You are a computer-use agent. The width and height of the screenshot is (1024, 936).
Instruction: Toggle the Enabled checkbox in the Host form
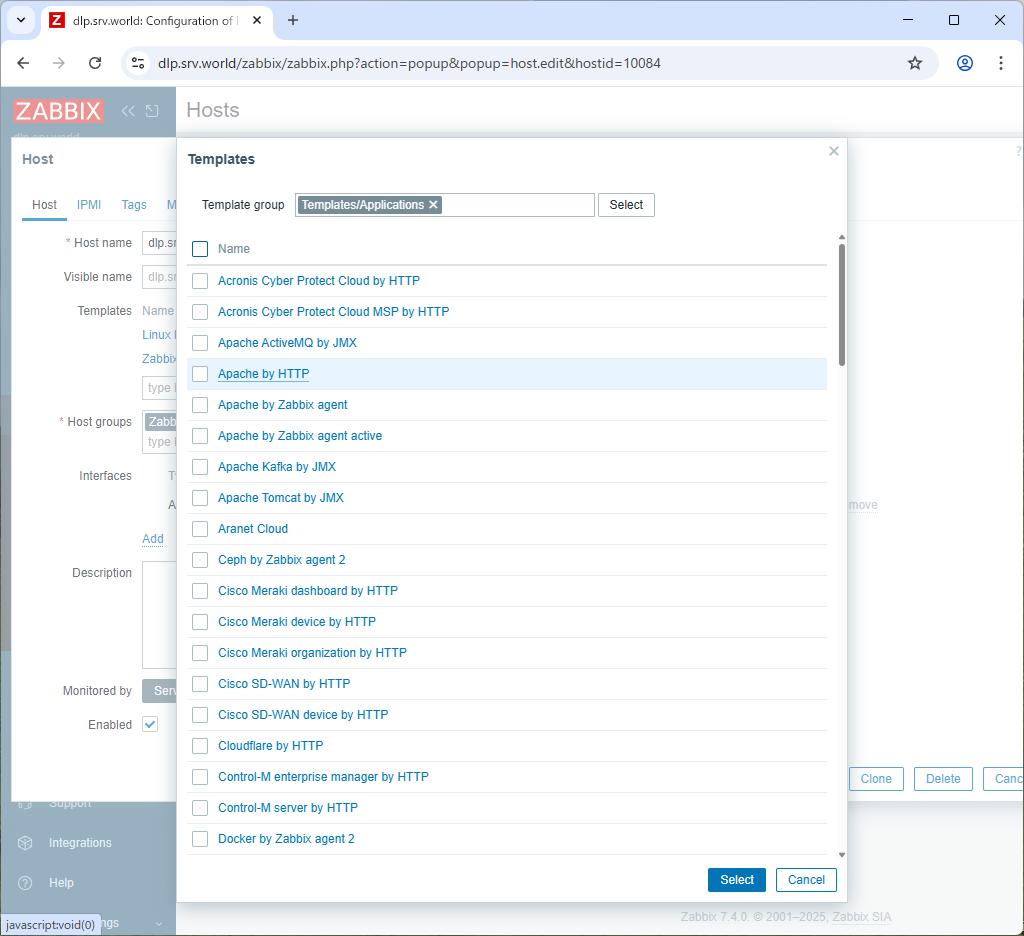[x=150, y=724]
